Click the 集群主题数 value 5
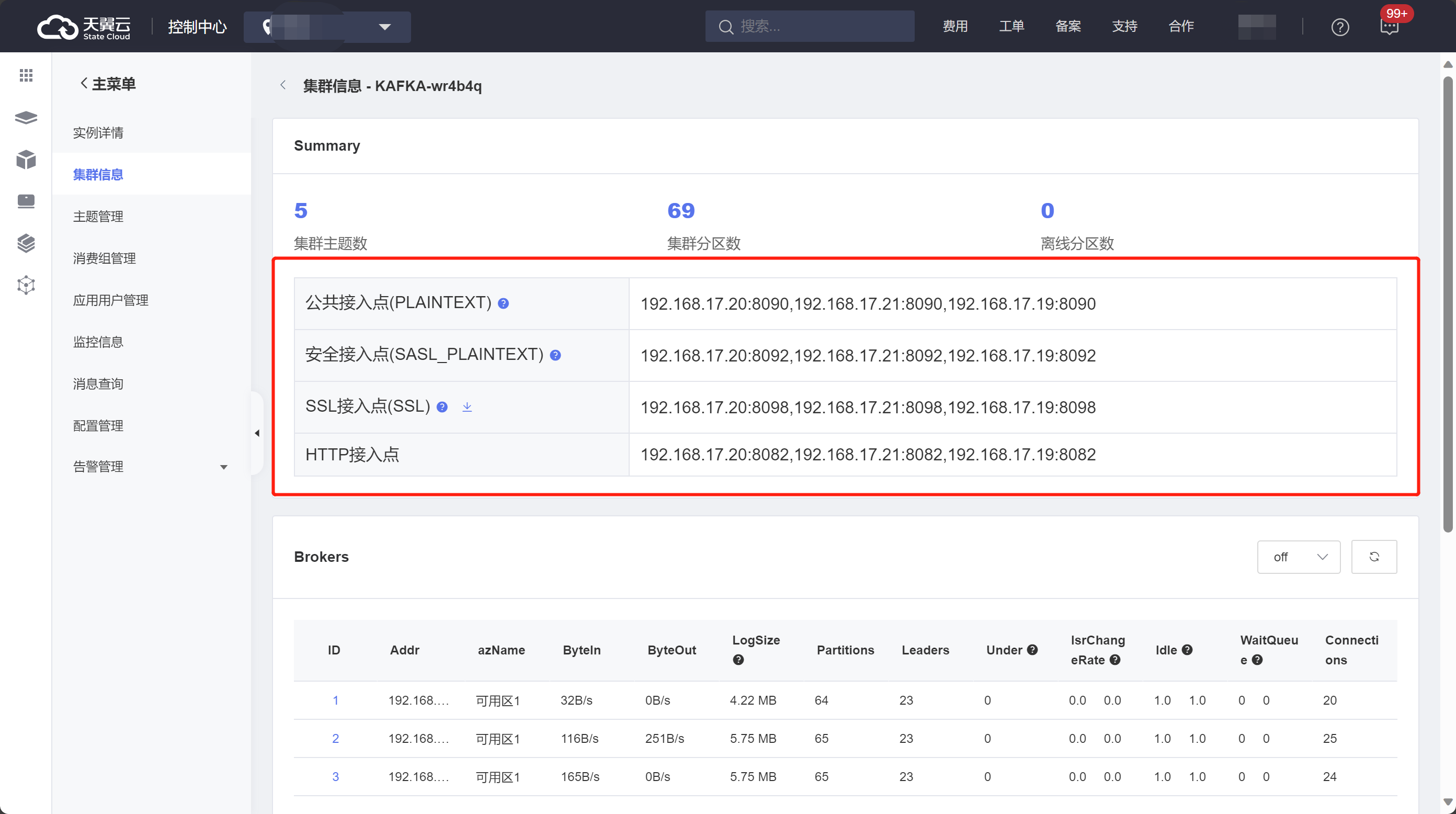 (x=301, y=211)
